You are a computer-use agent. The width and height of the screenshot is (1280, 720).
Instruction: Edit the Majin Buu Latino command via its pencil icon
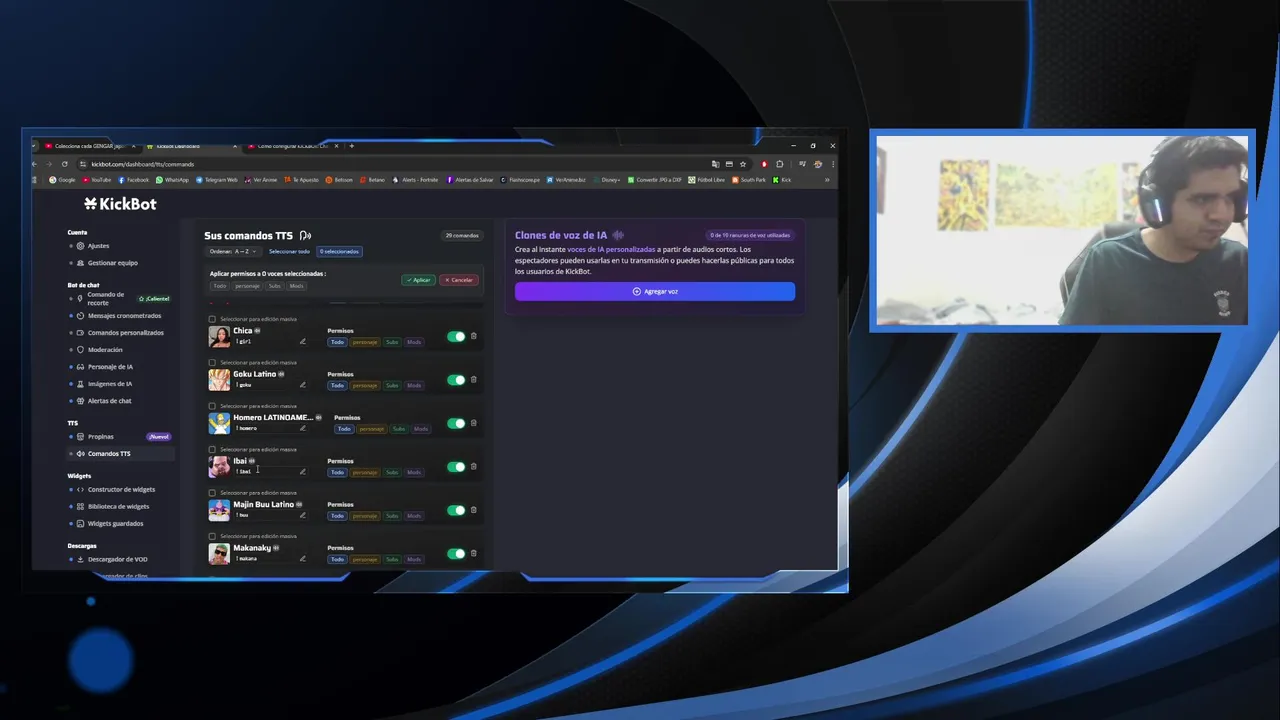303,515
